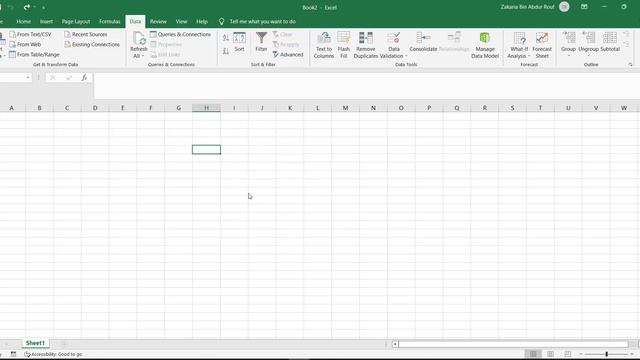Open Recent Sources
Viewport: 640px width, 360px height.
[86, 34]
